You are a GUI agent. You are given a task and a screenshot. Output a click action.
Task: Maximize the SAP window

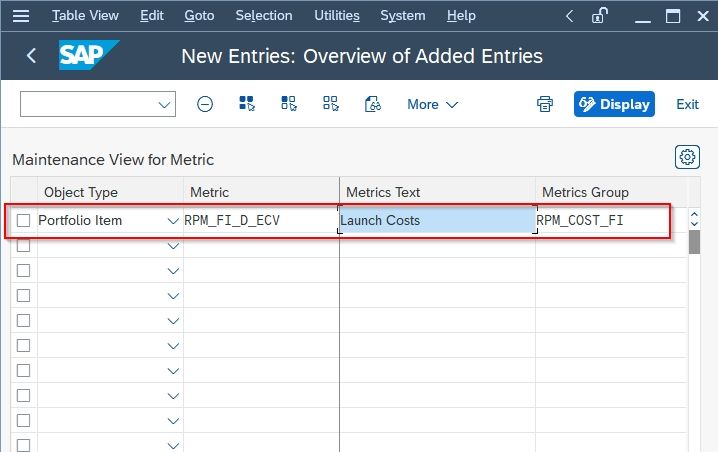point(673,16)
